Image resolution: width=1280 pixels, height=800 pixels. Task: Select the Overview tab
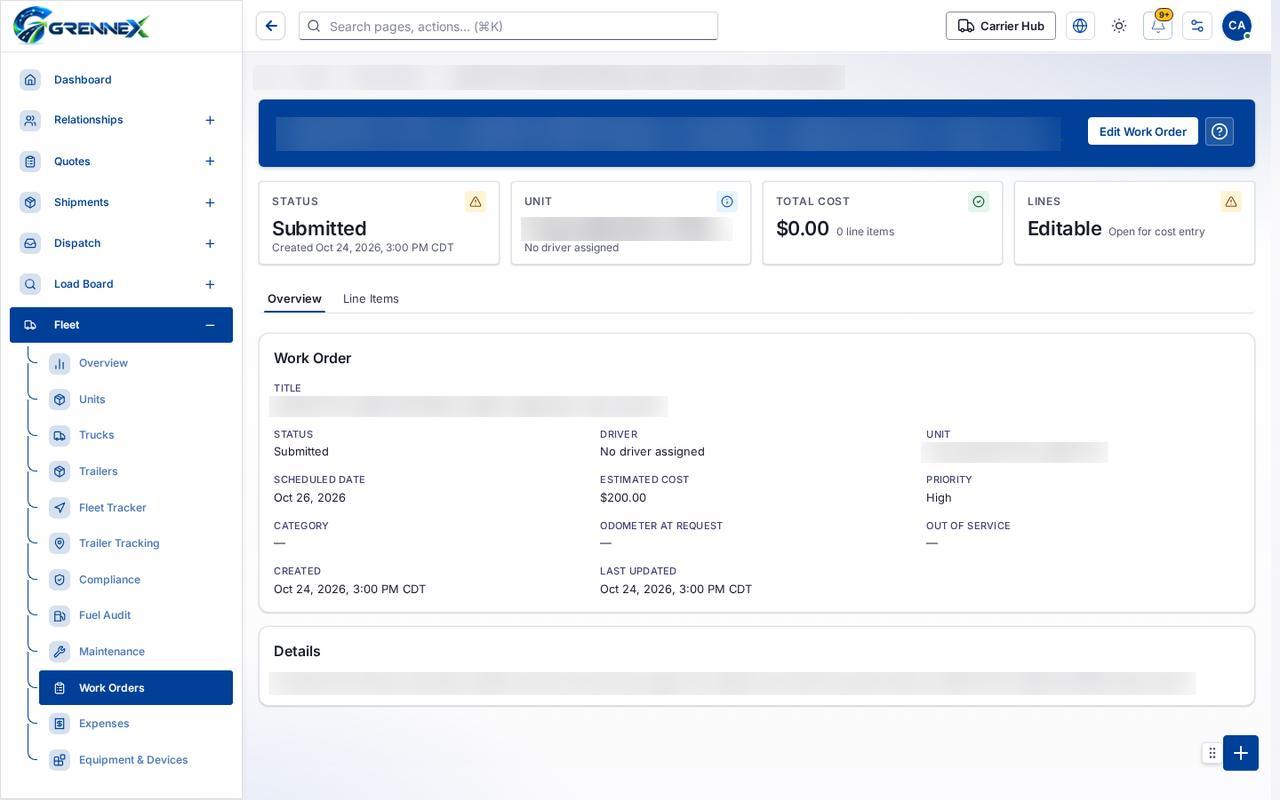pyautogui.click(x=294, y=299)
